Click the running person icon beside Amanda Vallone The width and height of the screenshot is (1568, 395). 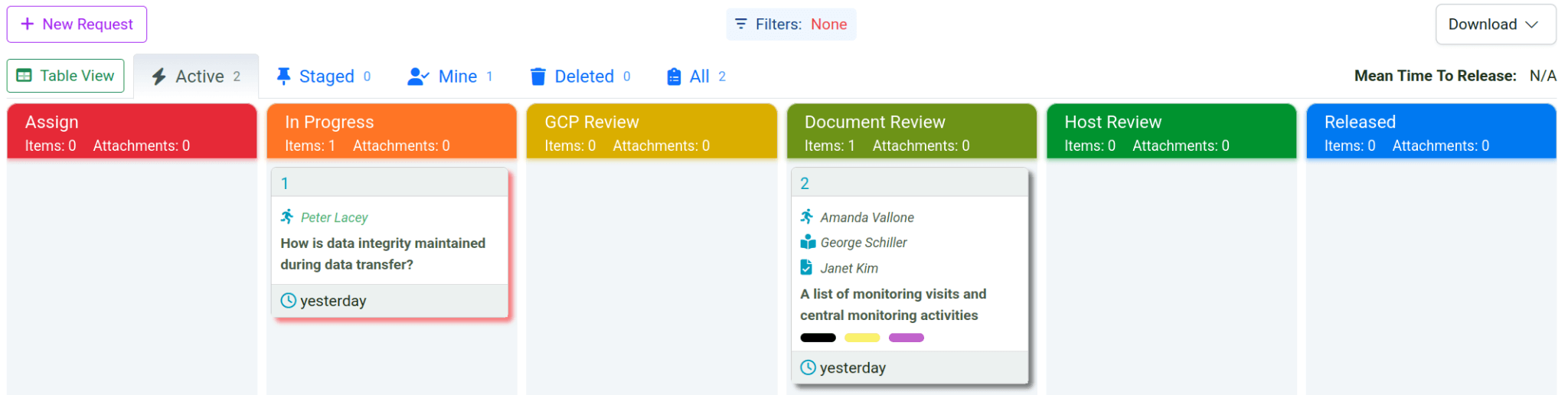(807, 217)
